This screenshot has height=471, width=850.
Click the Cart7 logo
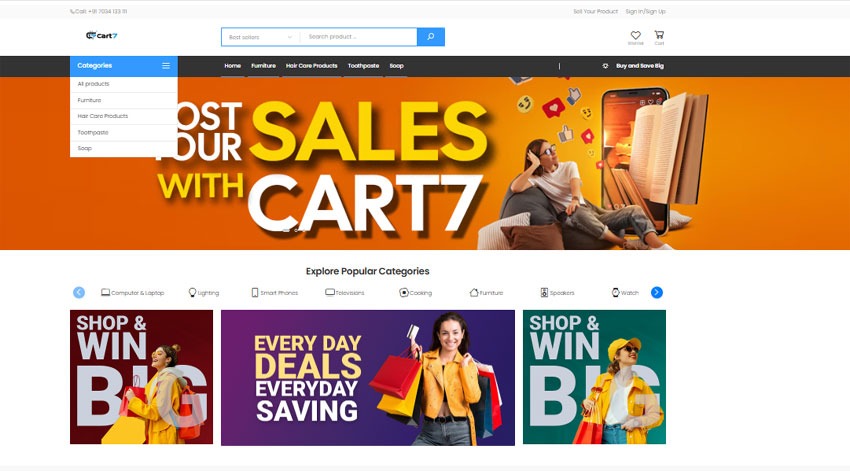point(101,36)
